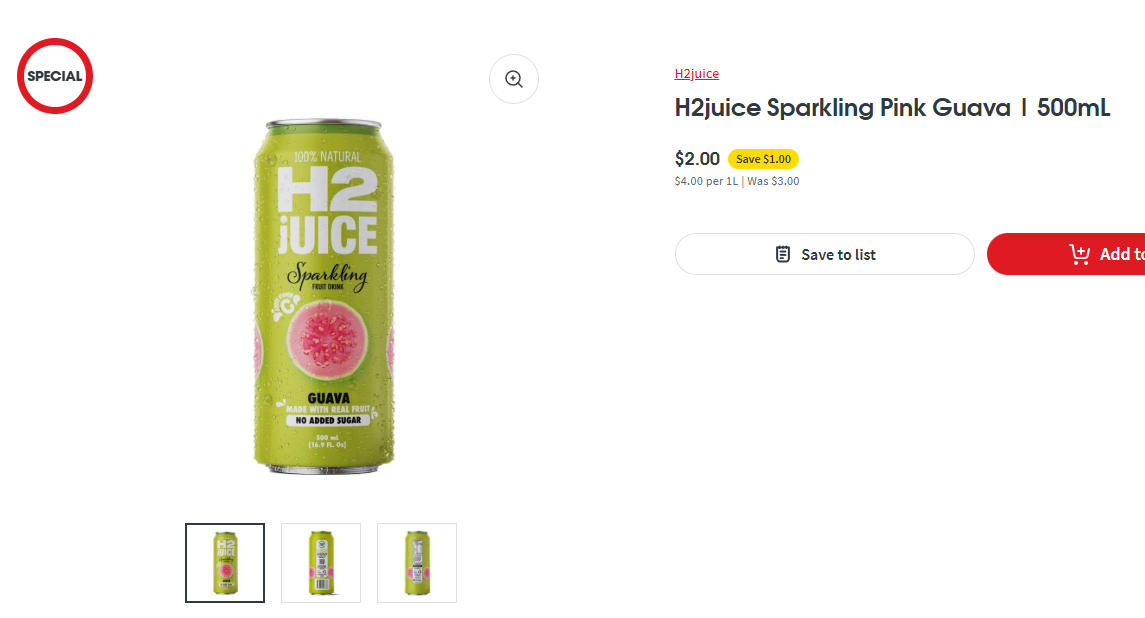Select the third side-view can thumbnail
The height and width of the screenshot is (618, 1145).
point(417,563)
